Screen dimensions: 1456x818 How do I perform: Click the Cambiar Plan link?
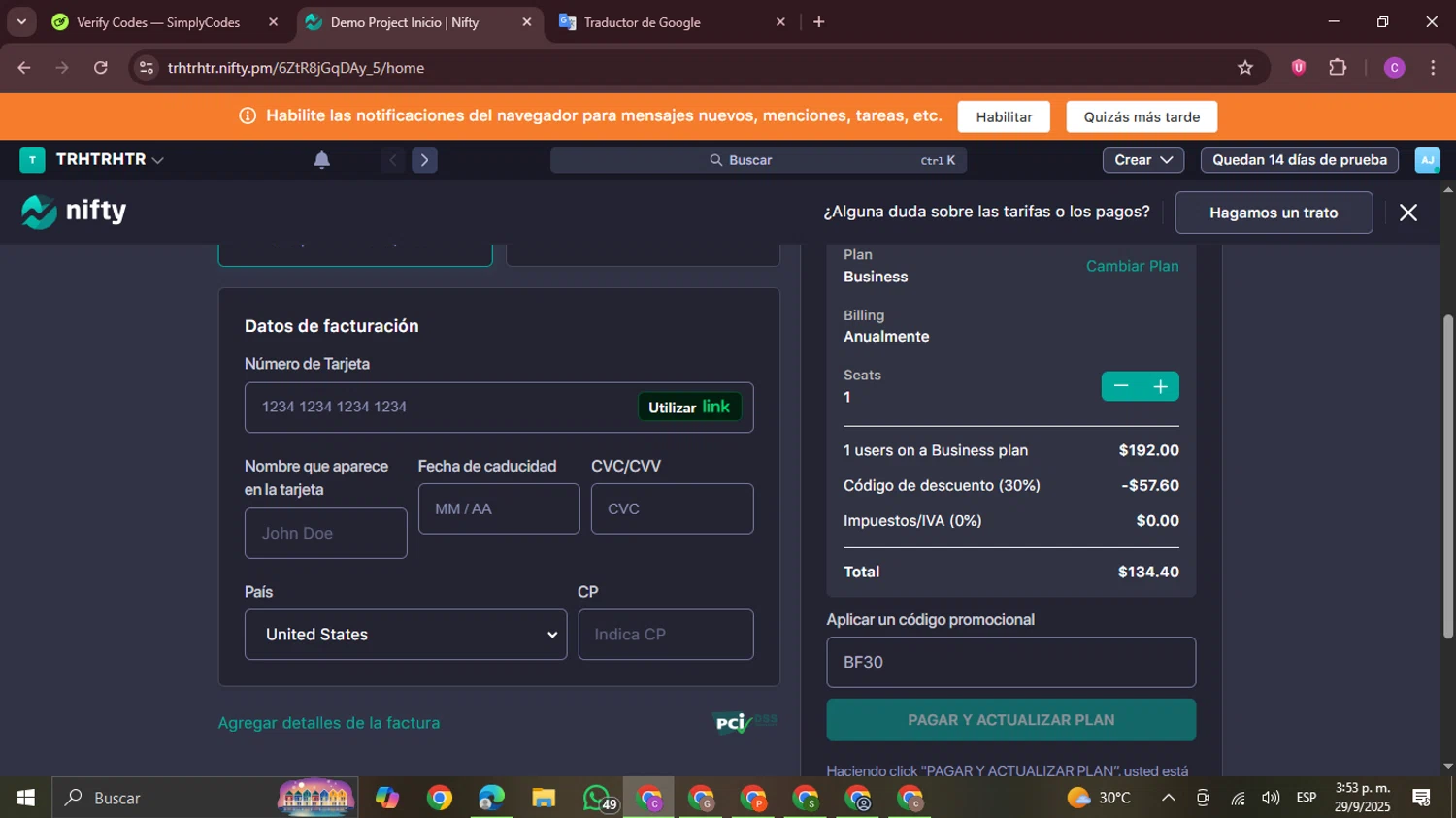click(x=1132, y=266)
